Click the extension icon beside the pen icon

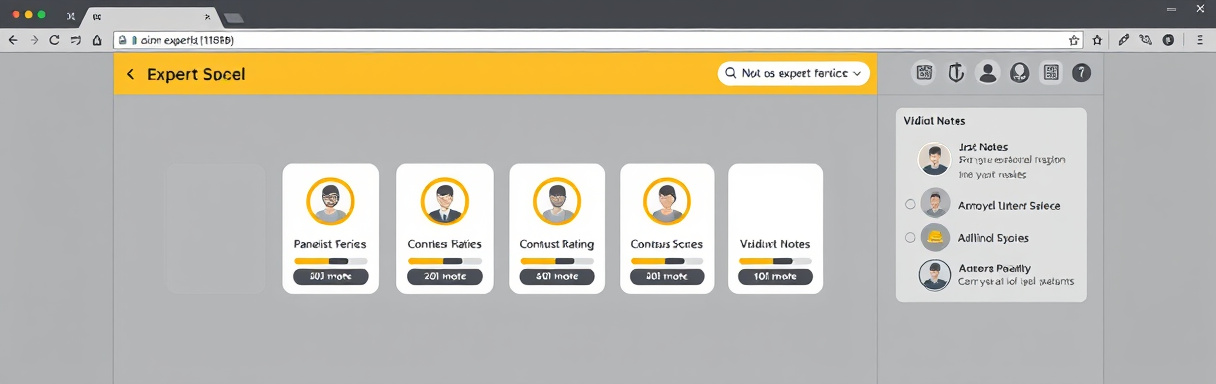1145,40
